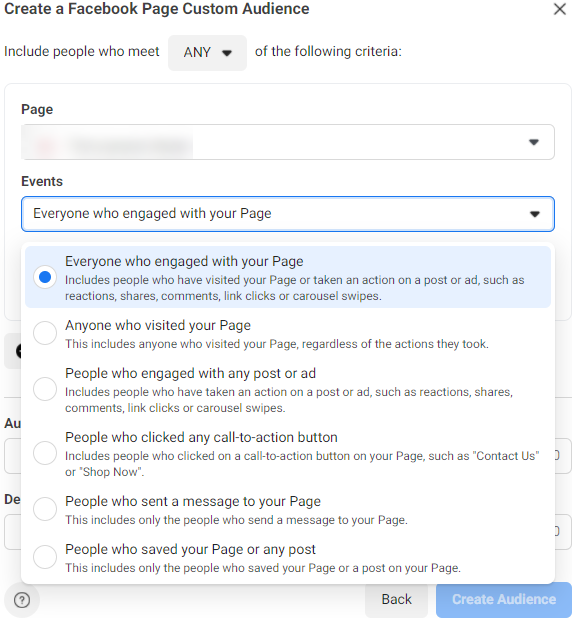Choose People who clicked any call-to-action button
The width and height of the screenshot is (572, 618).
click(x=45, y=453)
